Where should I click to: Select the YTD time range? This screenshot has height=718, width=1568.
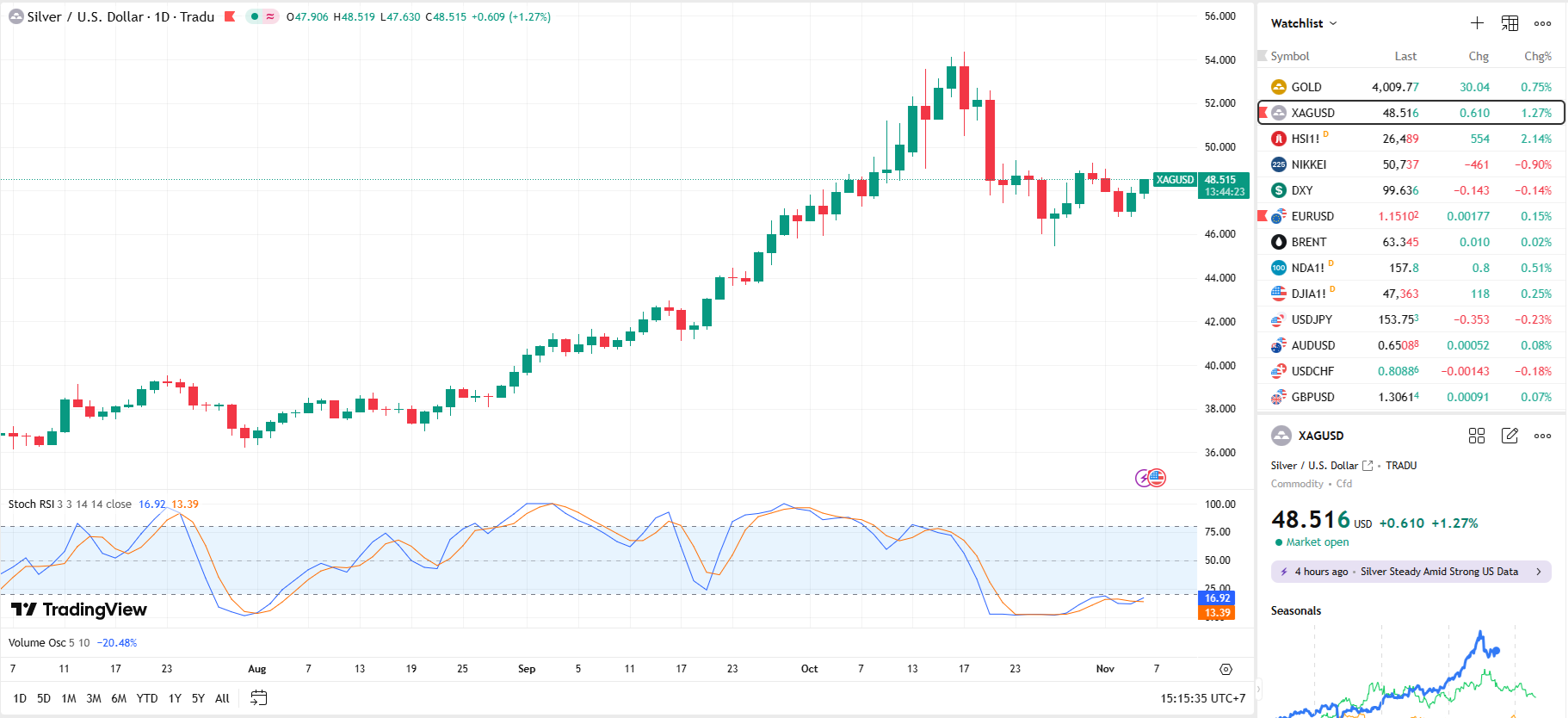tap(147, 698)
